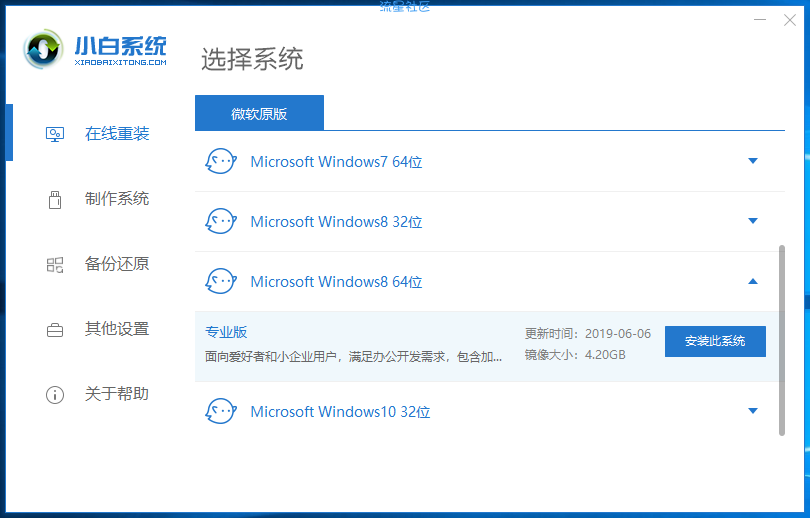Screen dimensions: 810x518
Task: Select the 微软原版 tab
Action: (x=259, y=113)
